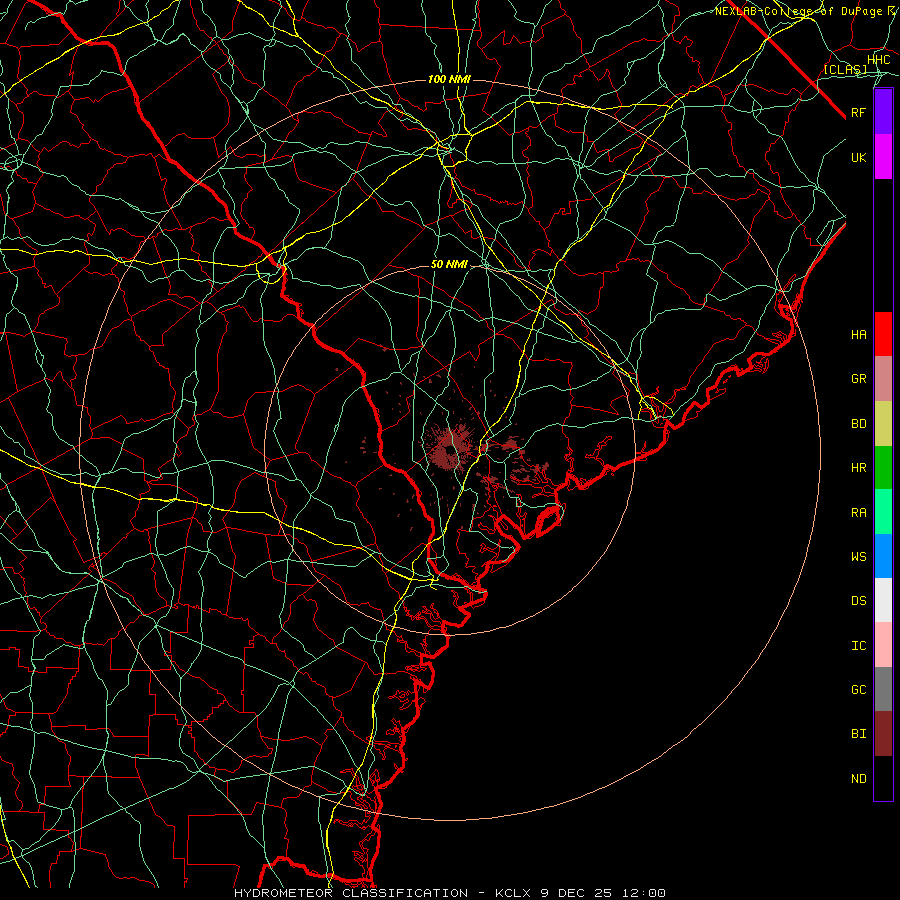The height and width of the screenshot is (900, 900).
Task: Click the DS white legend swatch
Action: 883,601
